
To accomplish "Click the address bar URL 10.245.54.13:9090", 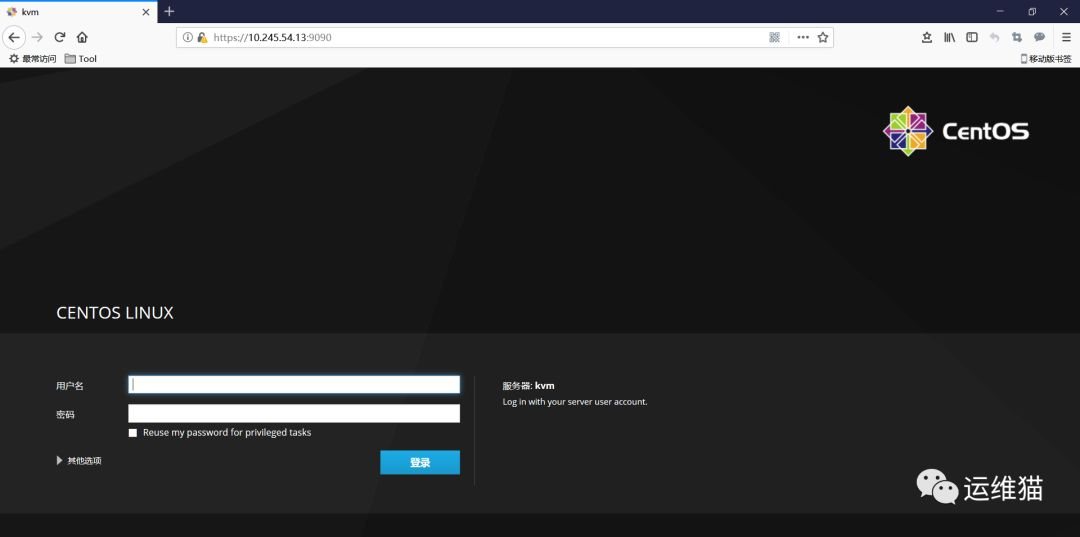I will pos(272,37).
